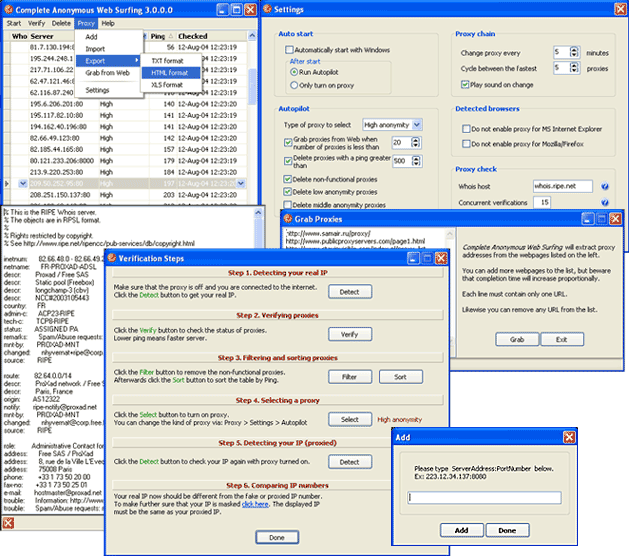Click the Complete Anonymous Web Surfing title icon
This screenshot has width=629, height=556.
8,9
